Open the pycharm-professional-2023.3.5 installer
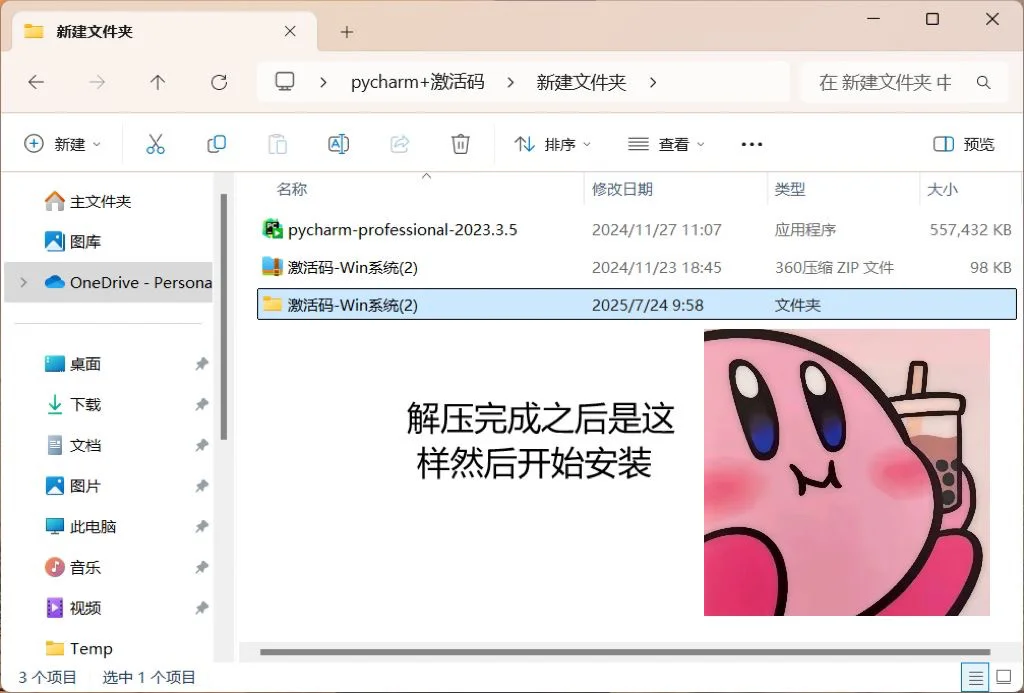1024x693 pixels. [x=402, y=229]
